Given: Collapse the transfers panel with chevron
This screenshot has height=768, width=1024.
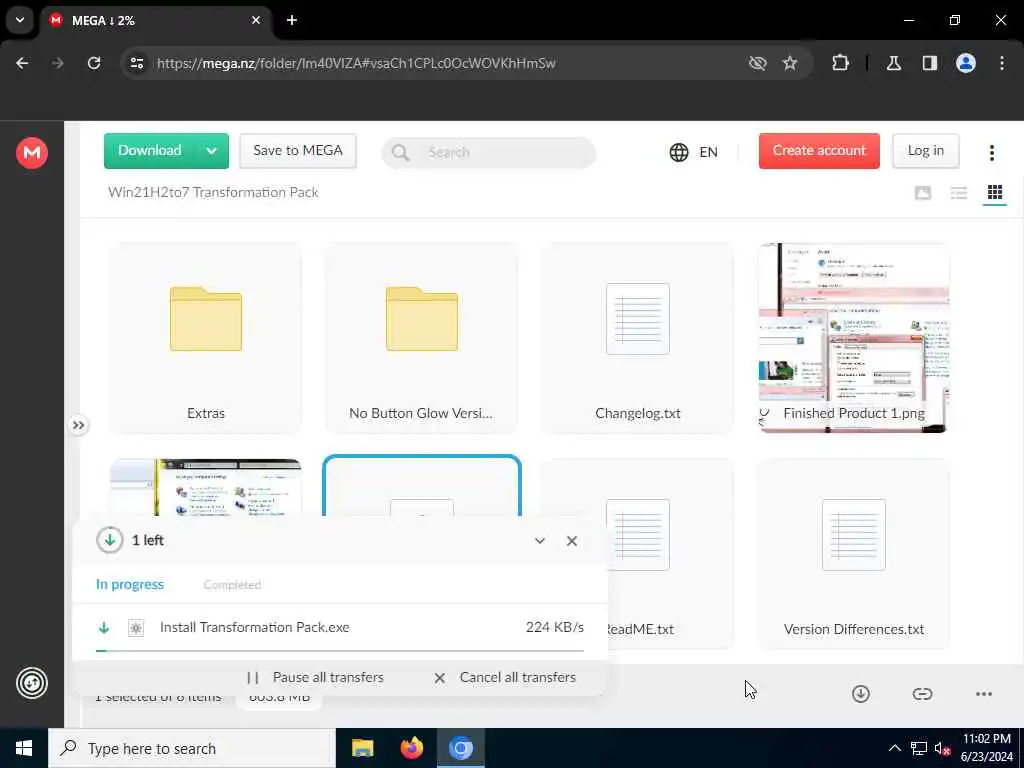Looking at the screenshot, I should [539, 541].
